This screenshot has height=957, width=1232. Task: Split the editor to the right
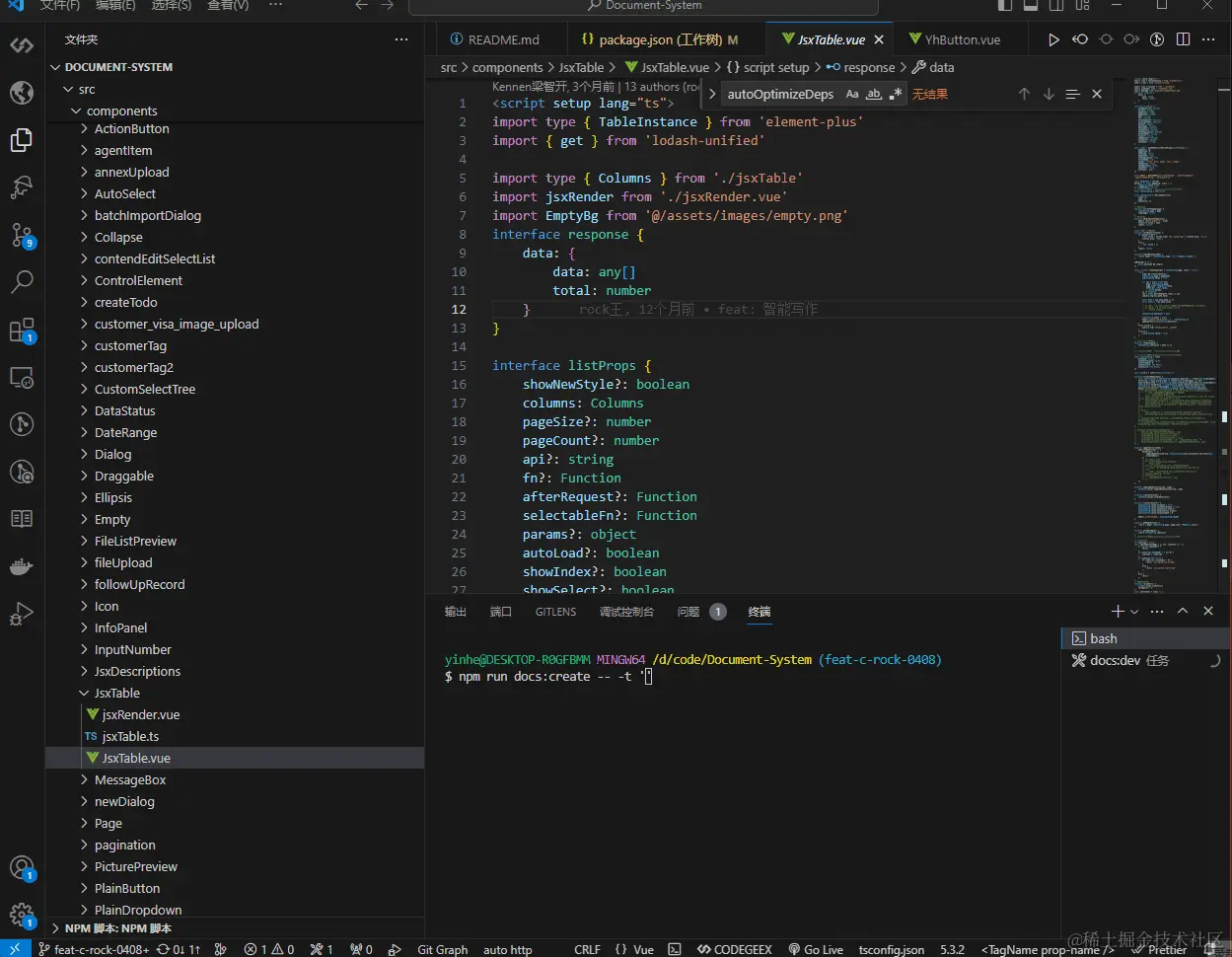[1183, 39]
